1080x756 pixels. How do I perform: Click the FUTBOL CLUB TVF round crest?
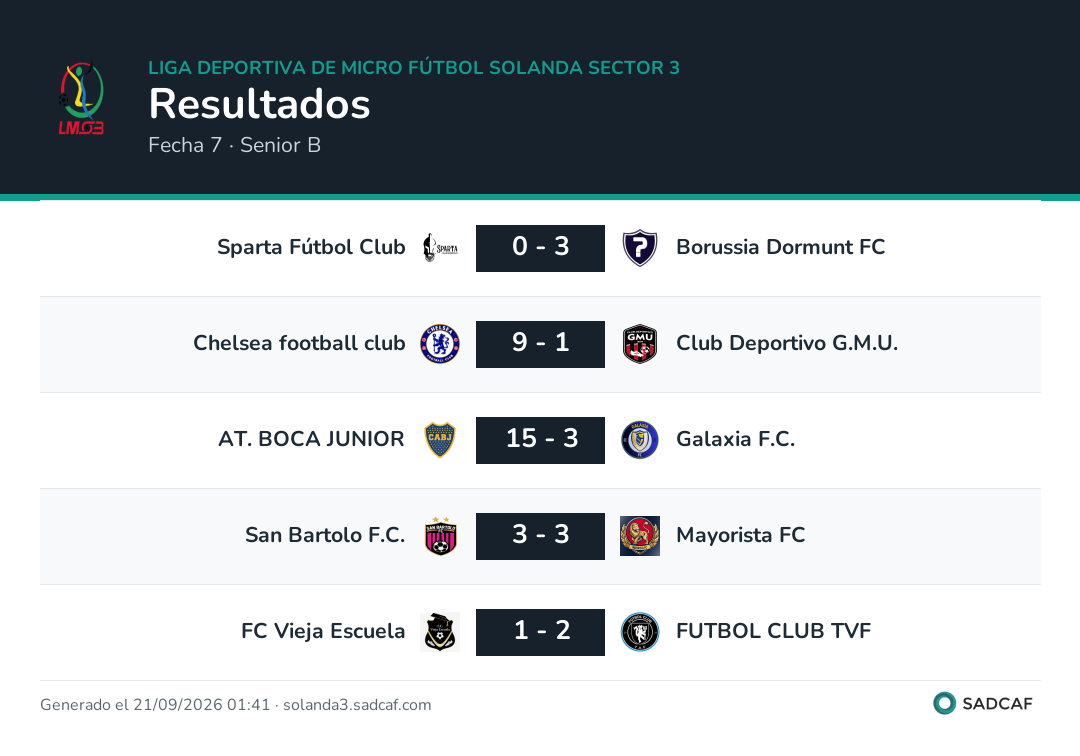click(640, 632)
